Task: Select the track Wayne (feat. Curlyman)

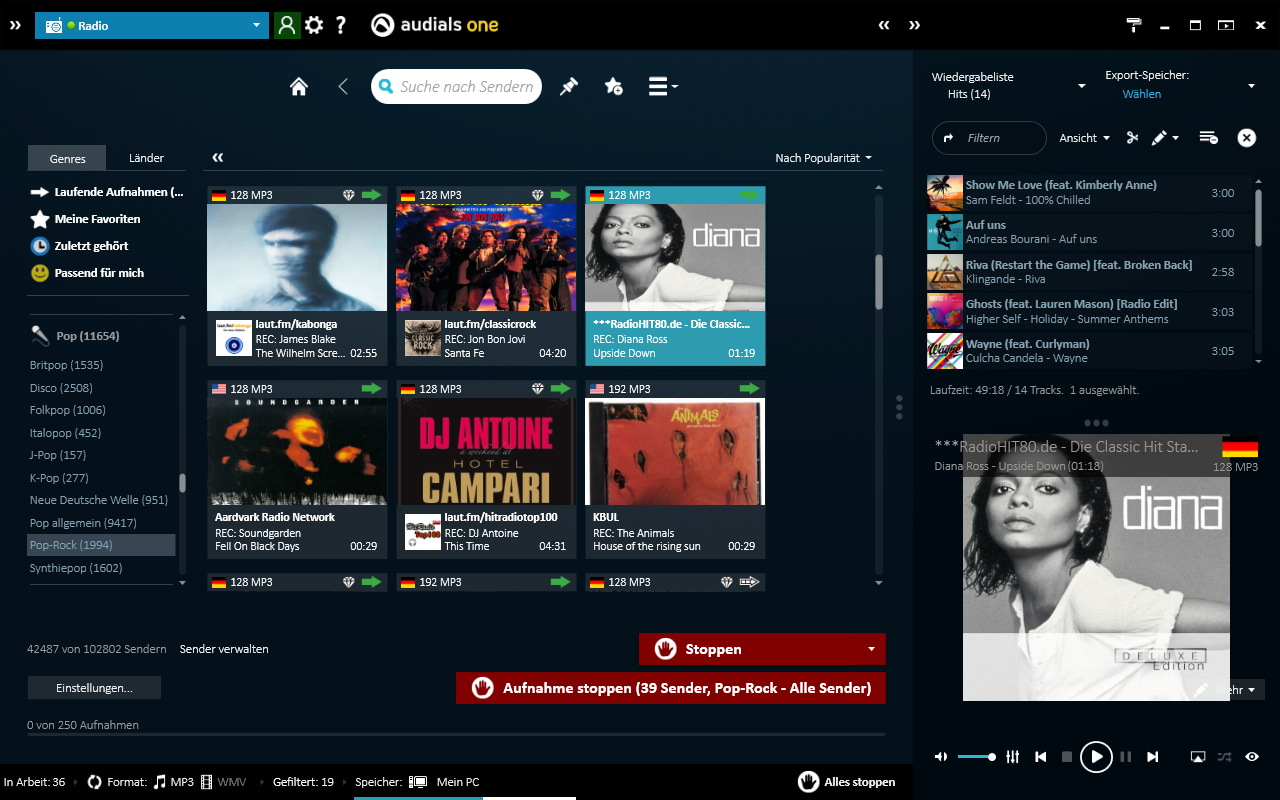Action: point(1089,351)
